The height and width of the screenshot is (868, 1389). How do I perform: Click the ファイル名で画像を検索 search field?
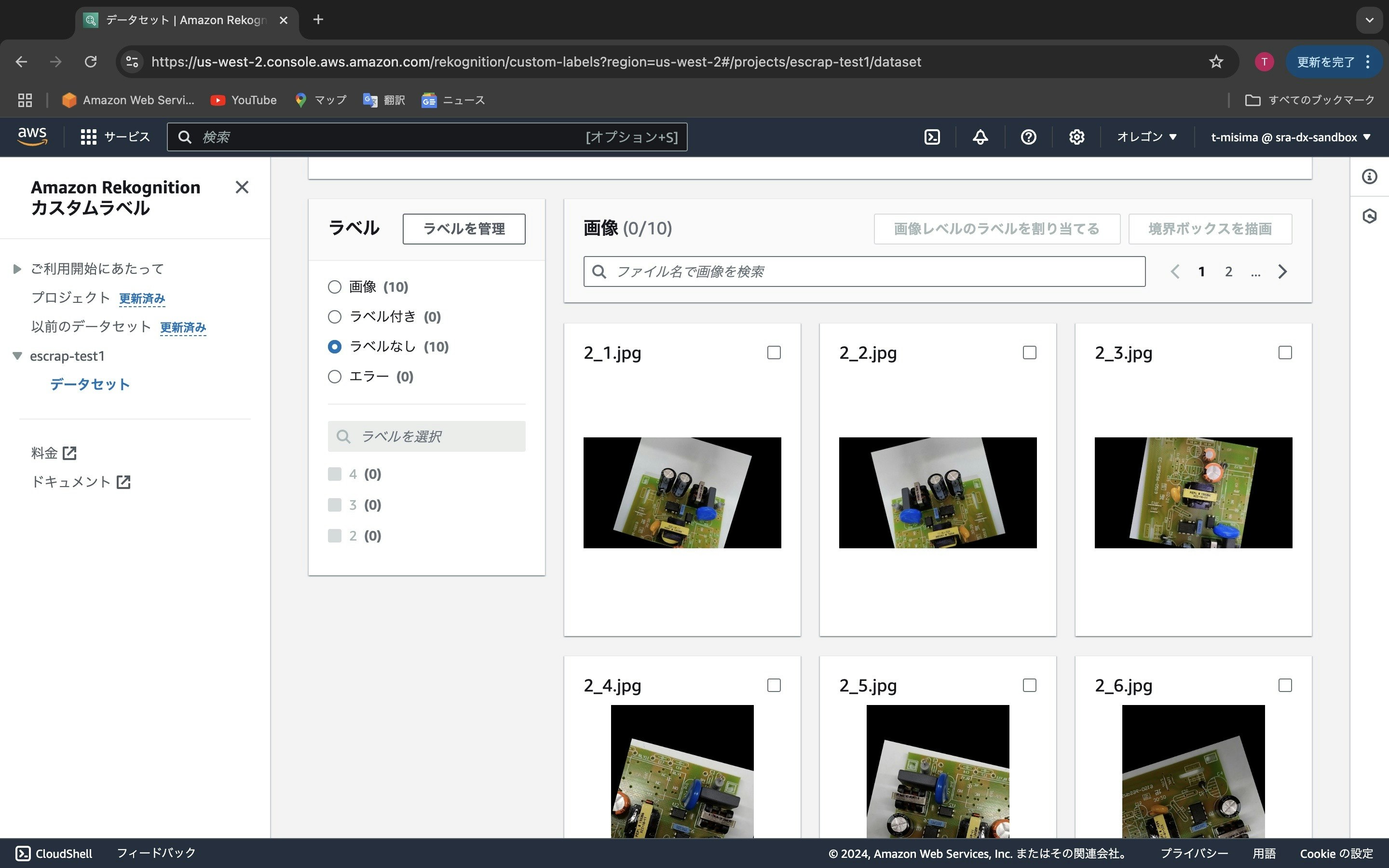click(x=864, y=271)
